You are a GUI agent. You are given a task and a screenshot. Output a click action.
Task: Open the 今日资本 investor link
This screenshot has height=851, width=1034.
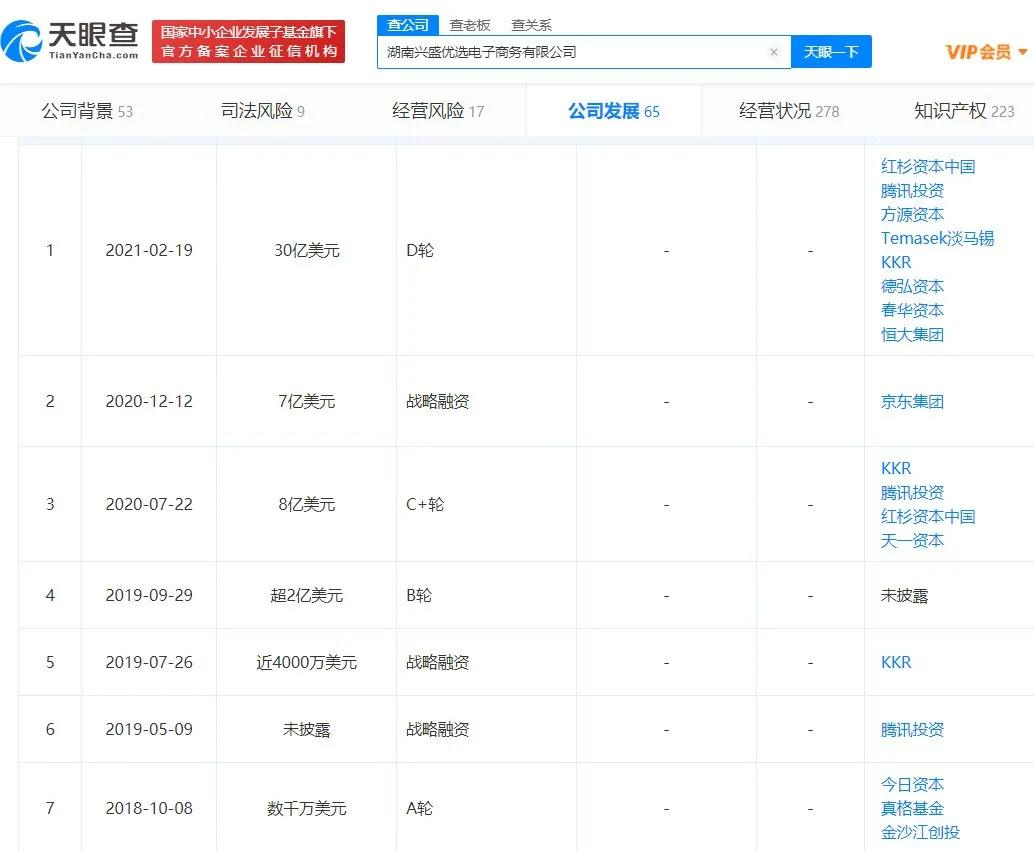click(912, 784)
